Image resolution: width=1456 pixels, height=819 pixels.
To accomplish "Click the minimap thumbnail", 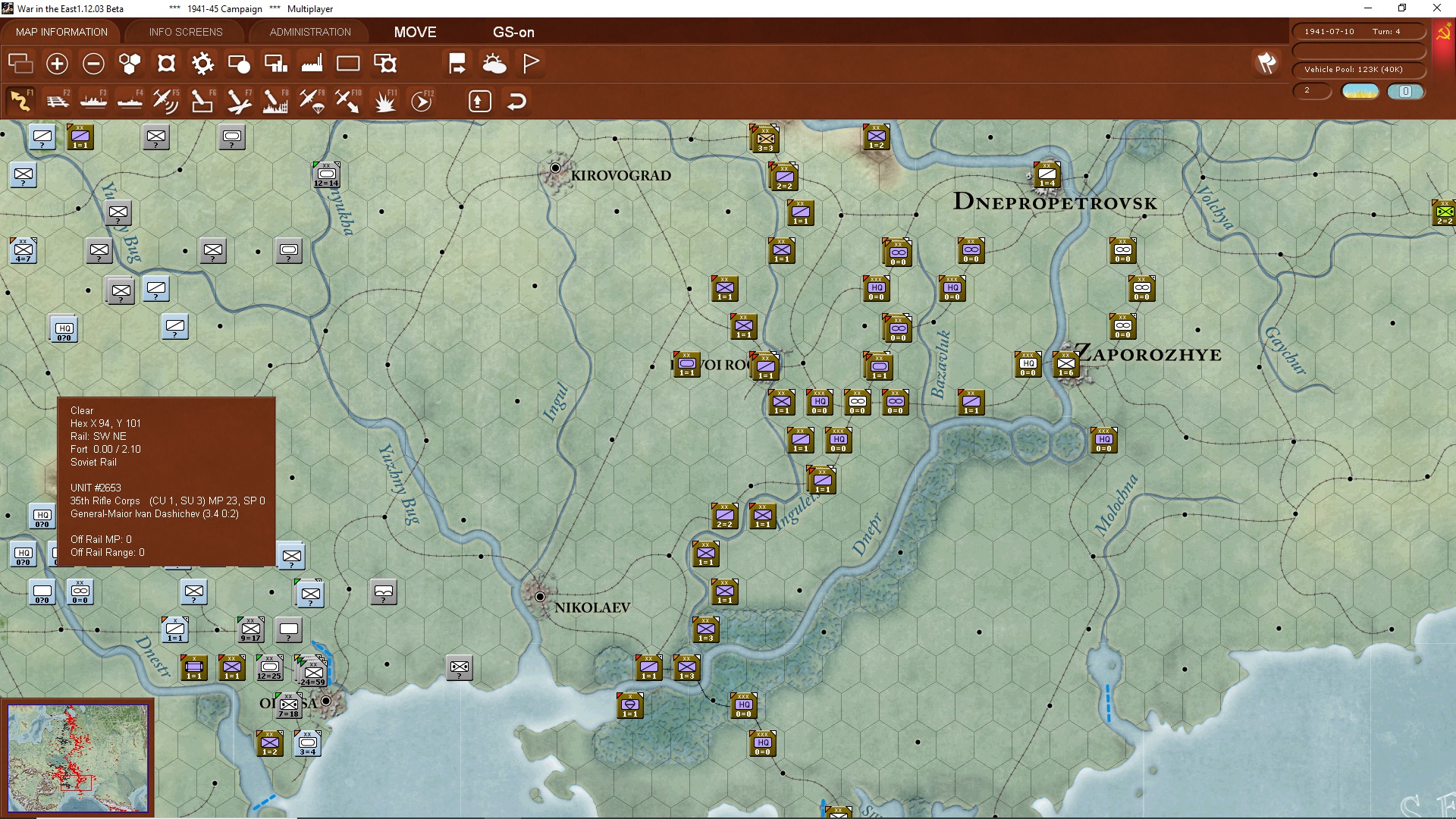I will [77, 758].
